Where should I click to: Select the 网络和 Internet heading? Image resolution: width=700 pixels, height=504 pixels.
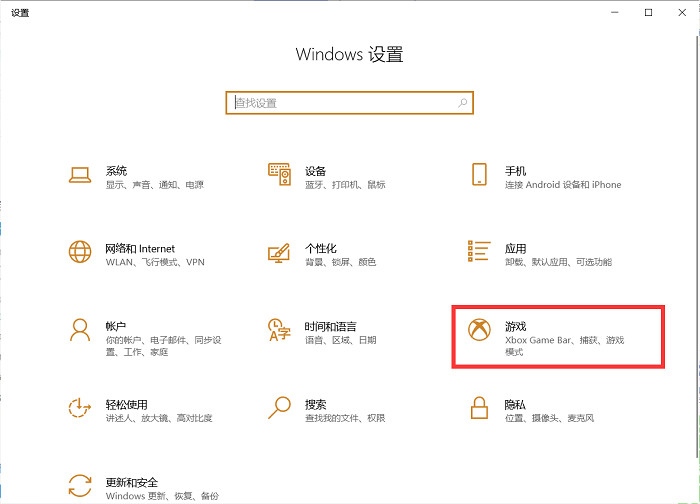140,248
